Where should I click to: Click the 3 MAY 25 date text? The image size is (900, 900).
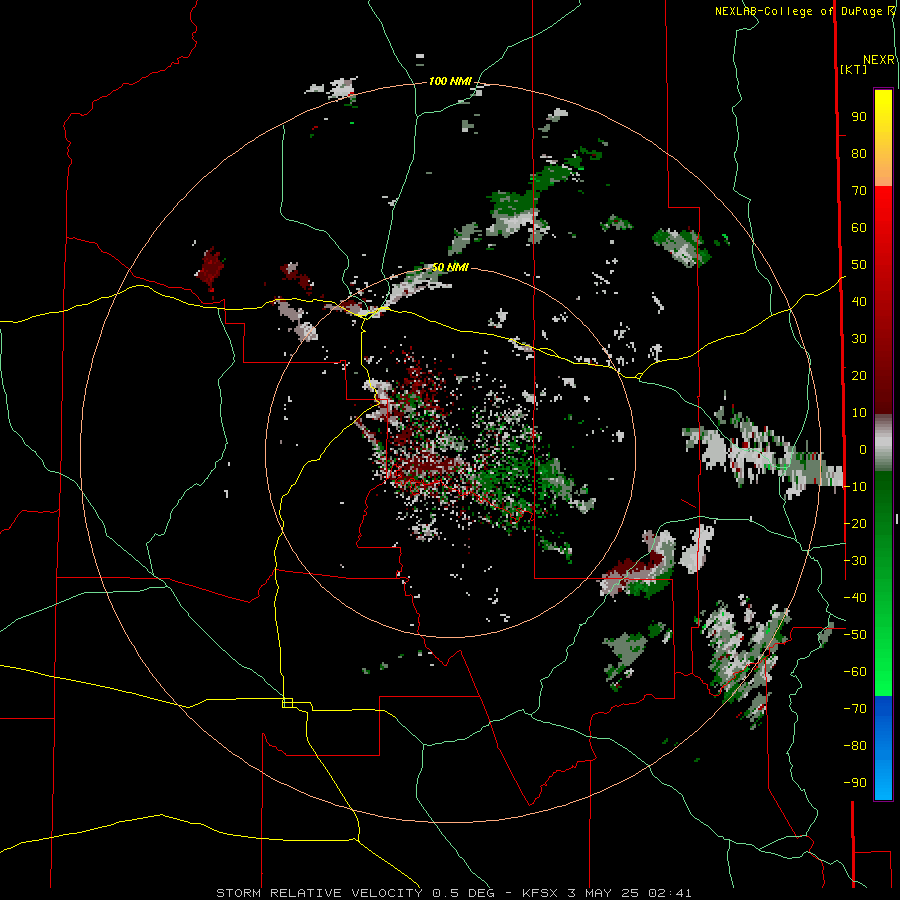click(x=604, y=893)
